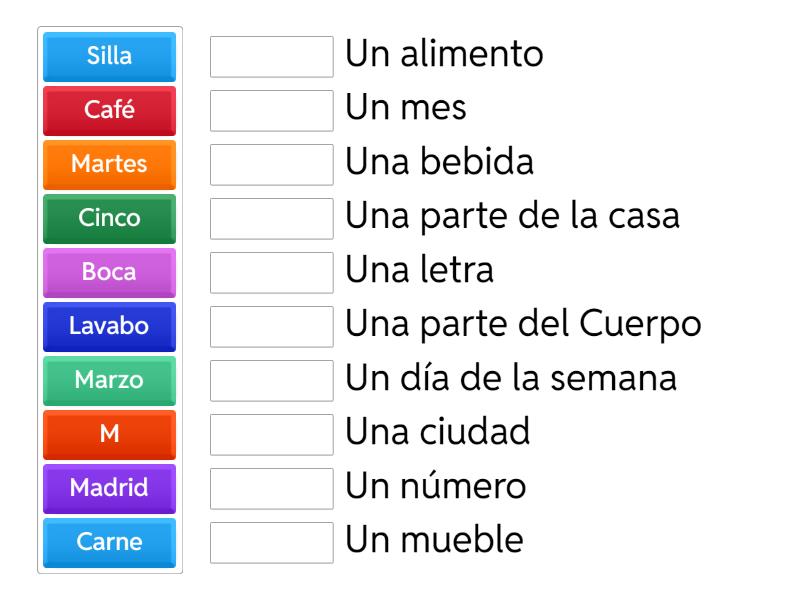The height and width of the screenshot is (600, 800).
Task: Click the slot for Un día de la semana
Action: point(272,381)
